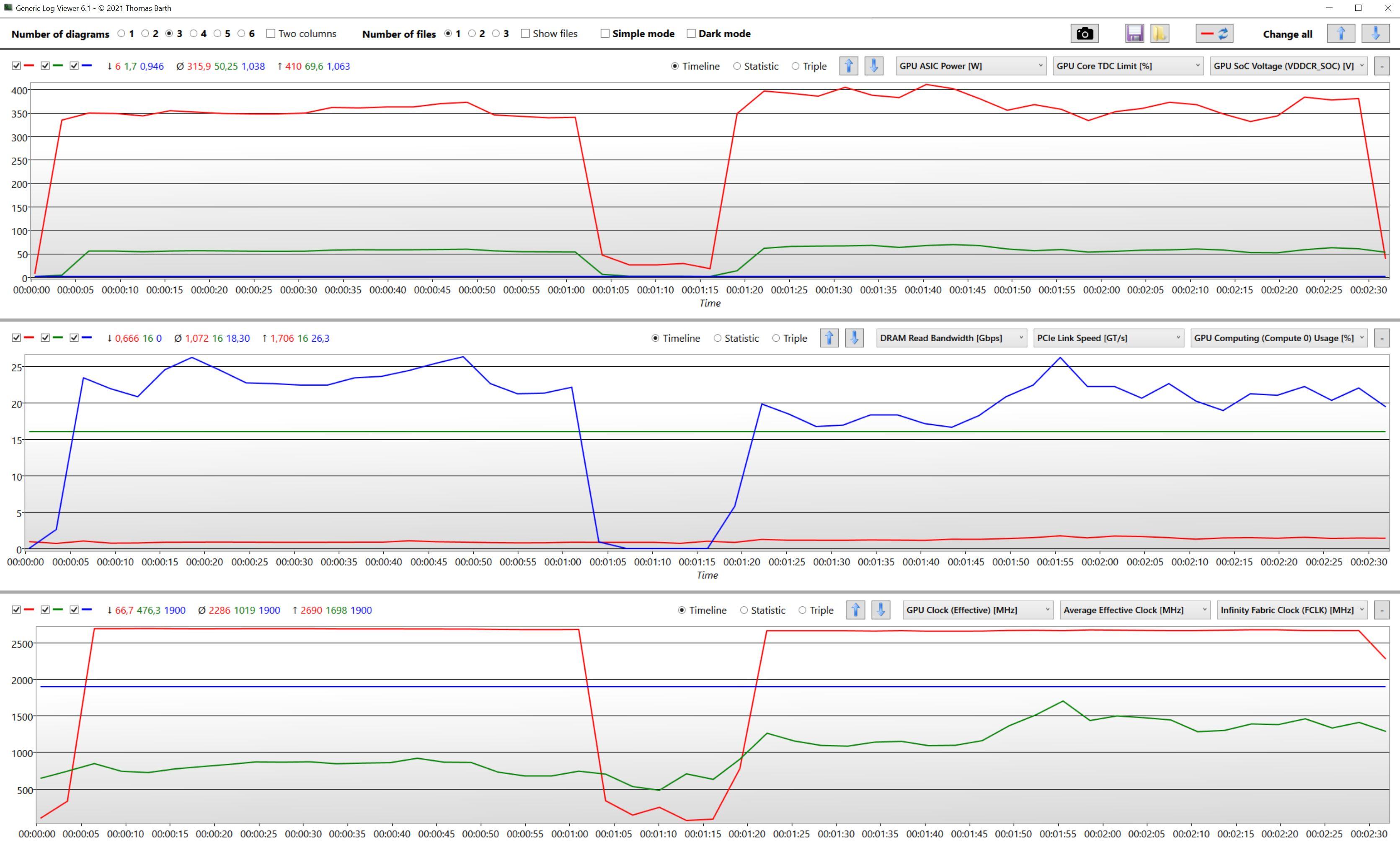The height and width of the screenshot is (842, 1400).
Task: Click the down arrow beside DRAM Read Bandwidth
Action: [854, 338]
